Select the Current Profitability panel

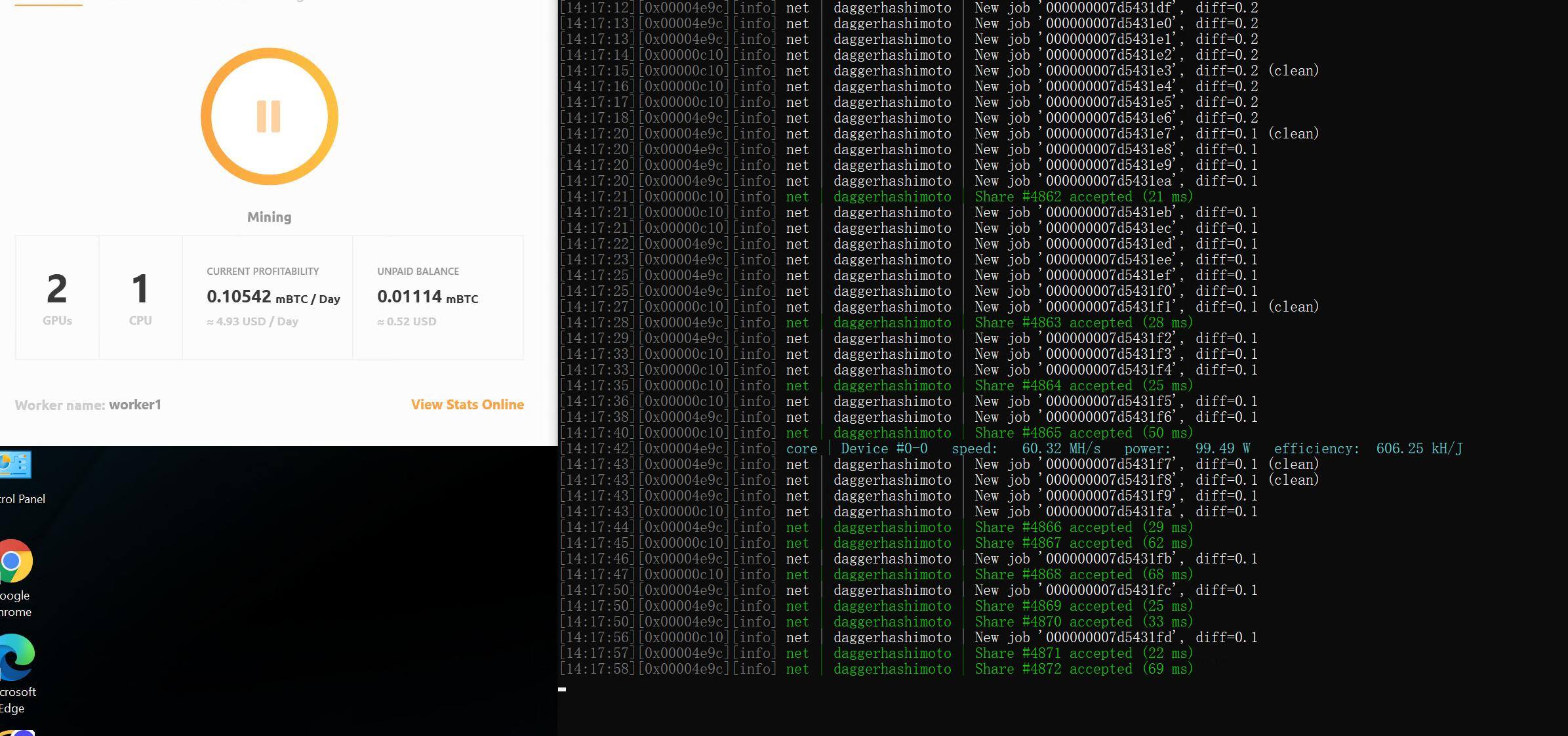[268, 297]
